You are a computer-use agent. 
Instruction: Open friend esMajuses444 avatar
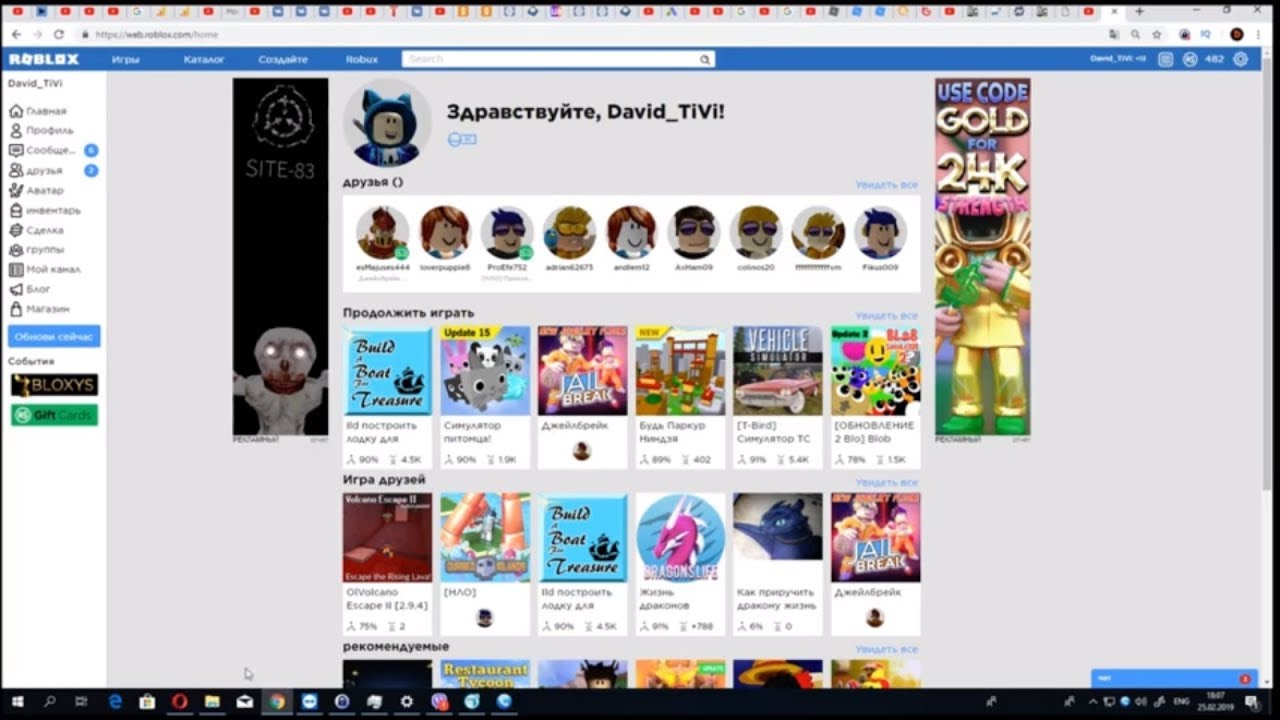[x=382, y=232]
